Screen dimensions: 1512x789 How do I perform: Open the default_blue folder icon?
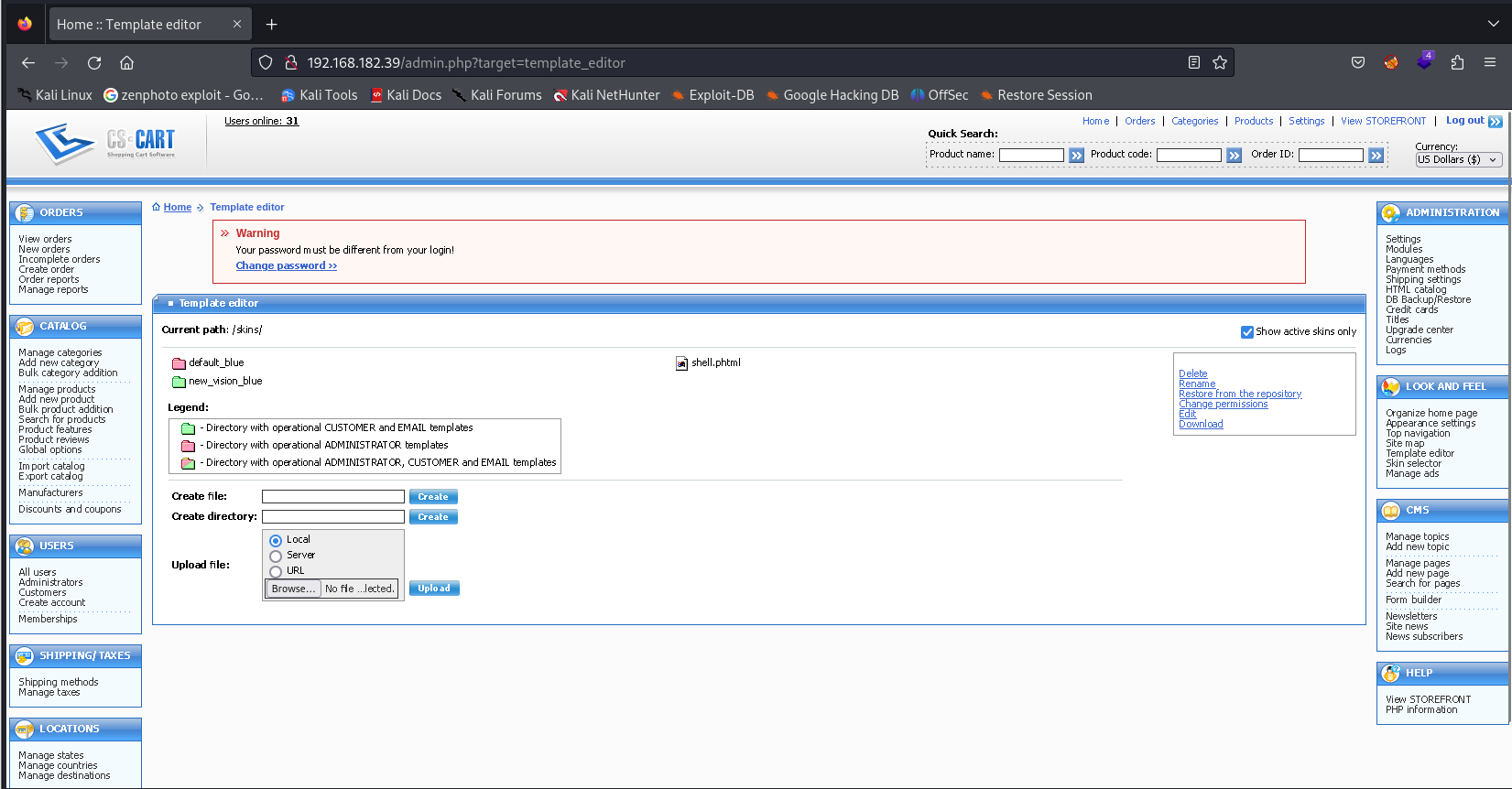pyautogui.click(x=179, y=363)
